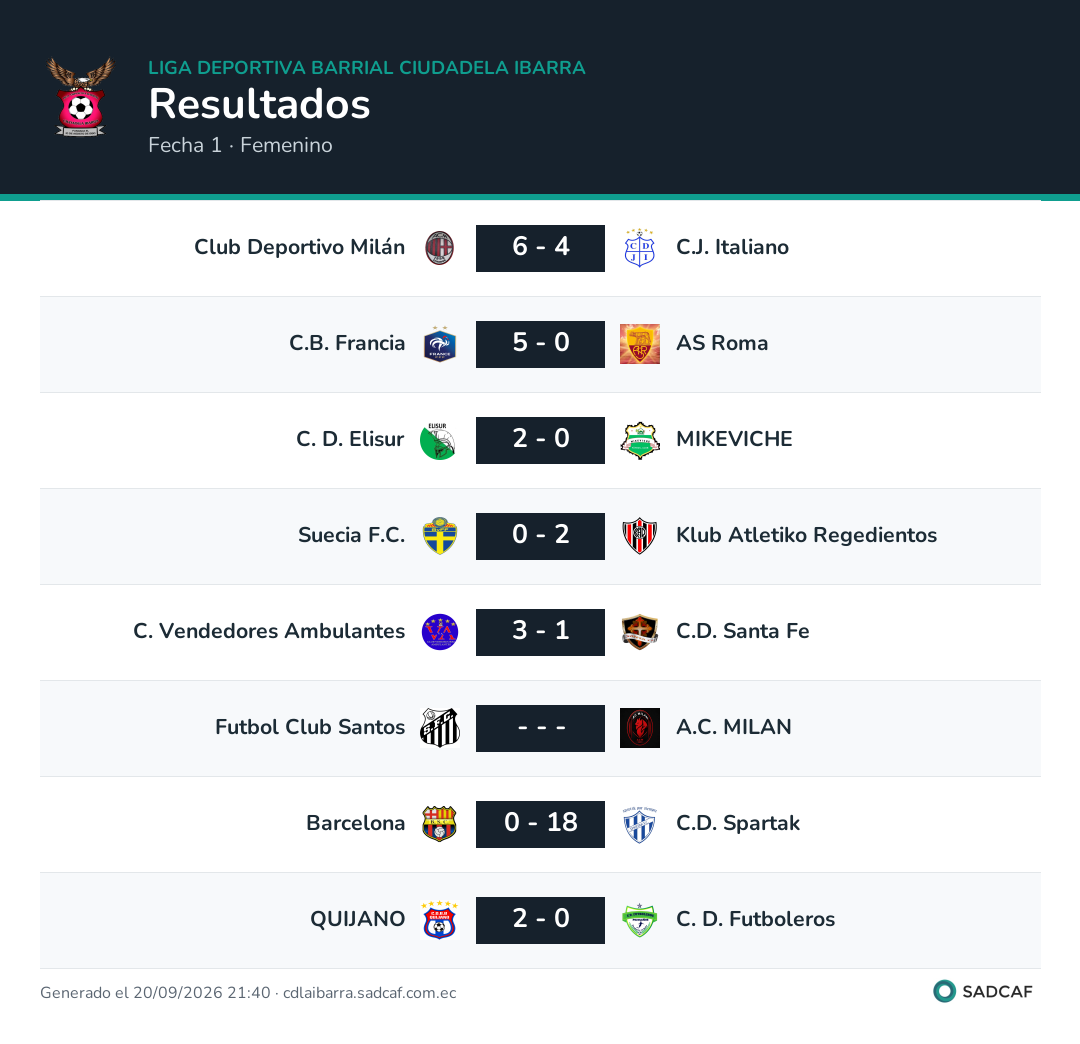Image resolution: width=1080 pixels, height=1044 pixels.
Task: Click the C. Vendedores Ambulantes blue badge
Action: click(439, 632)
